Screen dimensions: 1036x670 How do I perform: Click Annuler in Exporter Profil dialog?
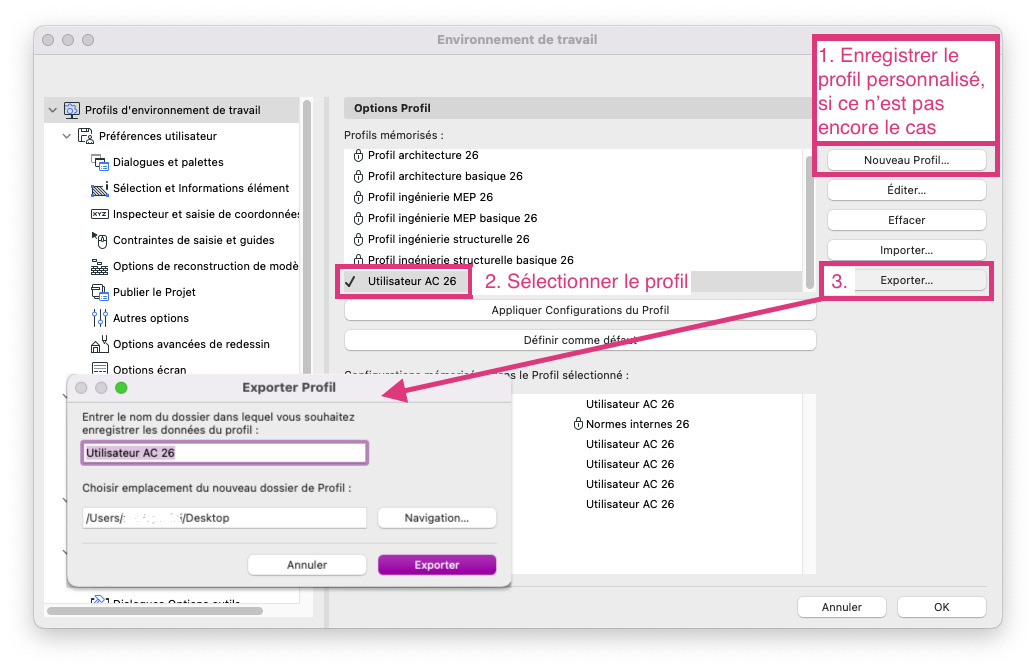307,565
